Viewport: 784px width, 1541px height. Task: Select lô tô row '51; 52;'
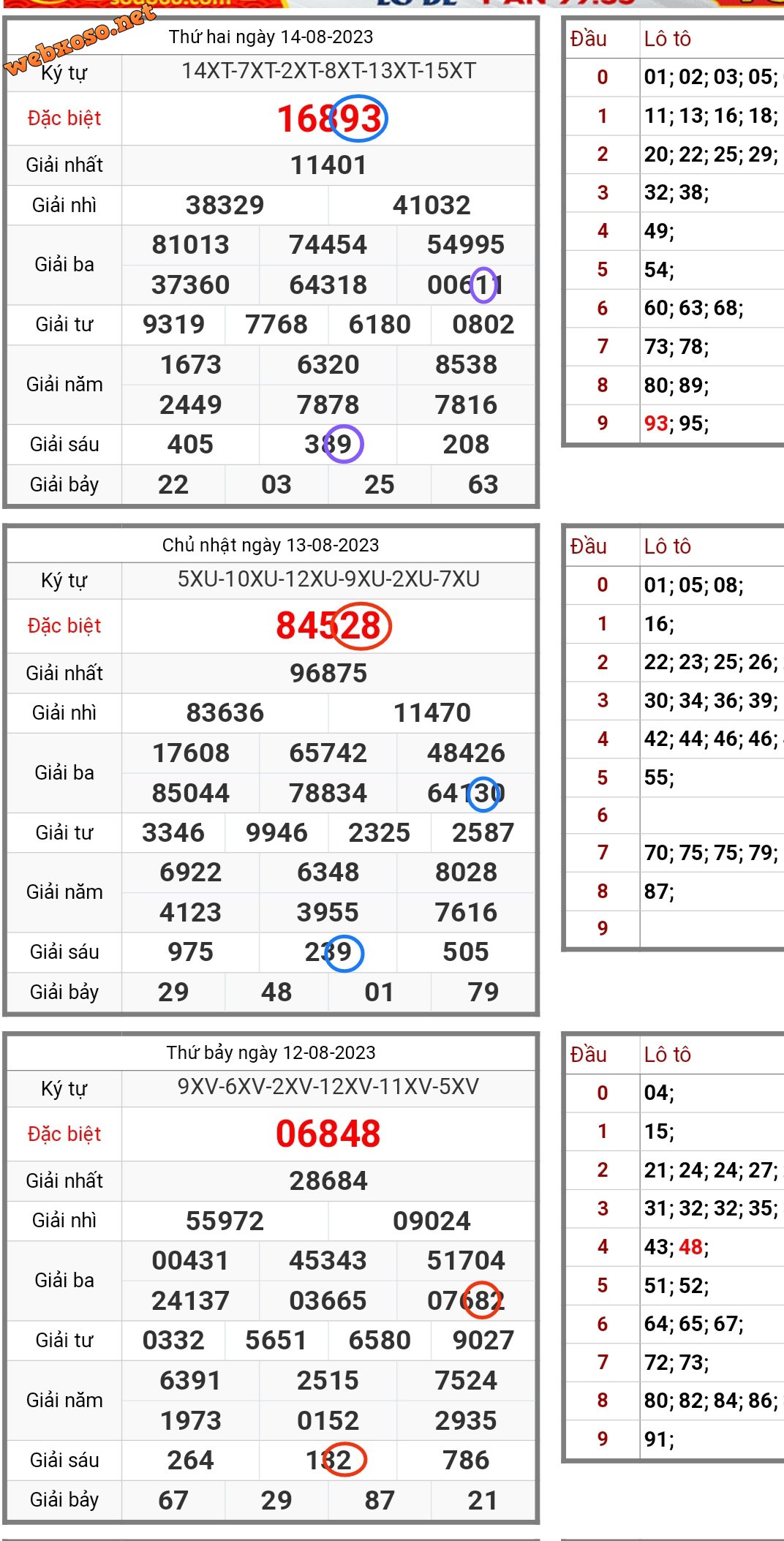pos(676,1286)
